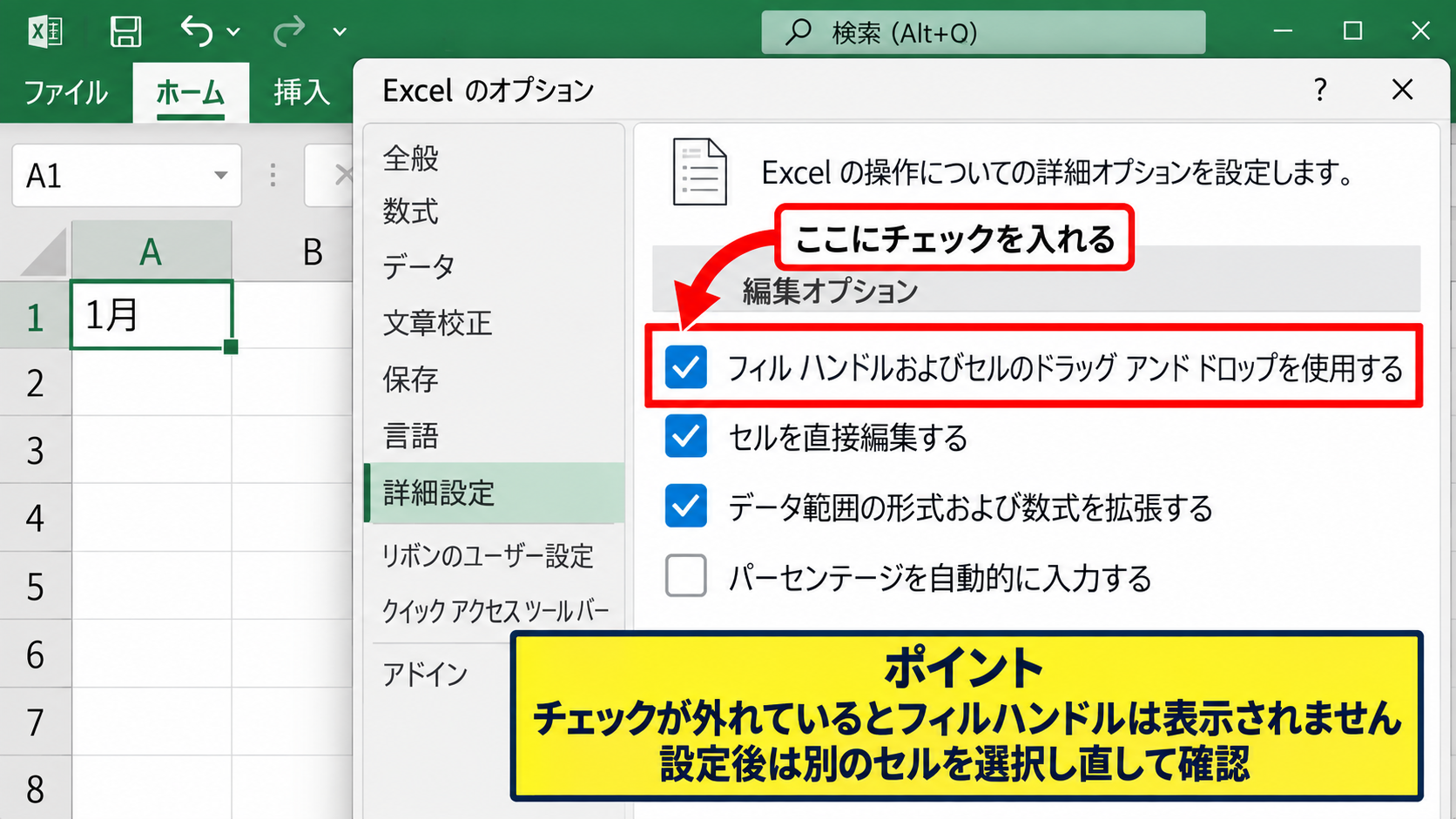Open the ファイル tab
This screenshot has width=1456, height=819.
[x=65, y=92]
